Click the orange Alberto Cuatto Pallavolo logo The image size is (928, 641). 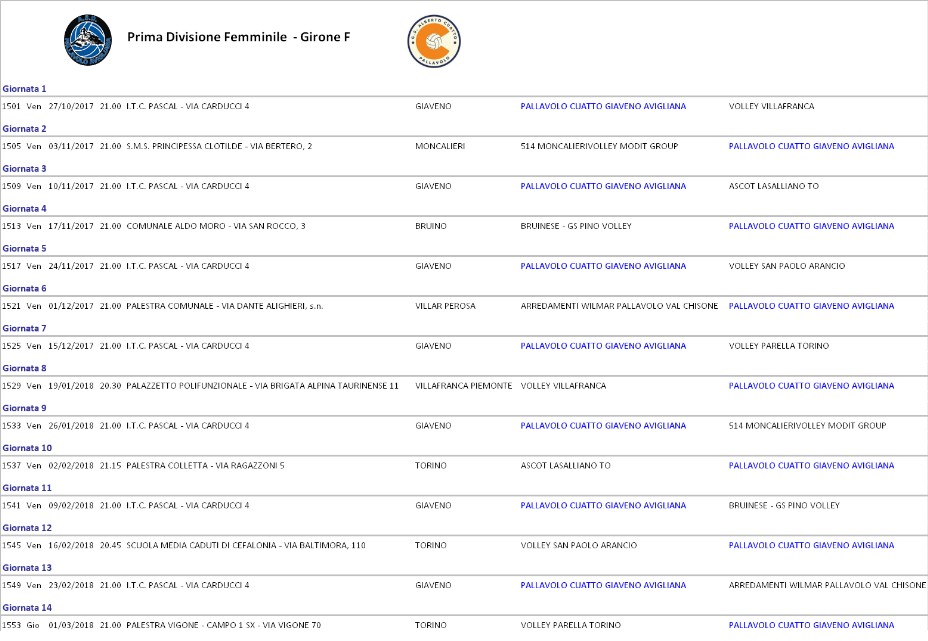(x=434, y=41)
